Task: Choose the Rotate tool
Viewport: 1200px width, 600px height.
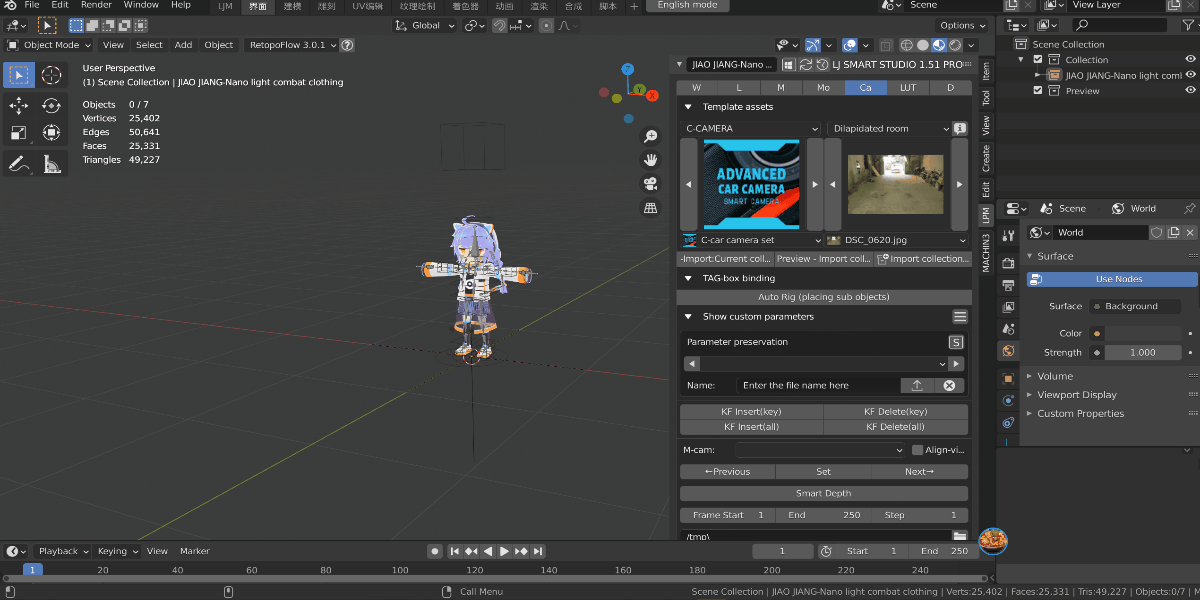Action: pos(51,105)
